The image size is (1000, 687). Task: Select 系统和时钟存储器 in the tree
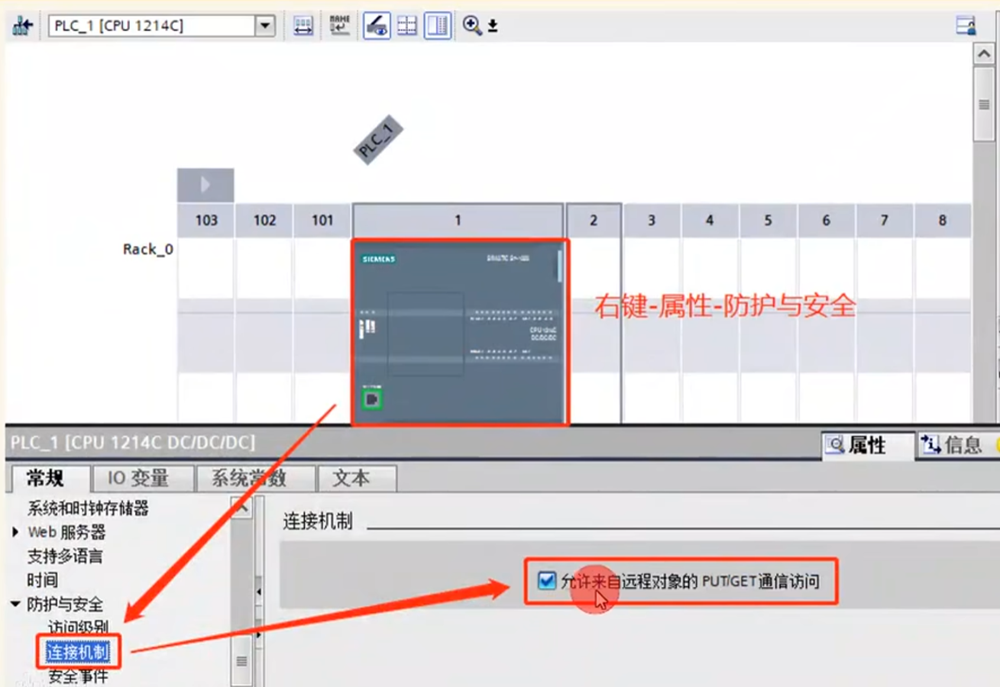[x=87, y=508]
